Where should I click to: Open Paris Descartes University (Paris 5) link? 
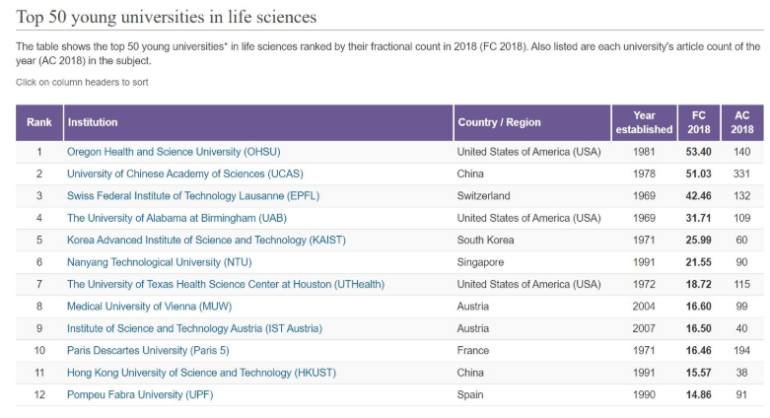(148, 351)
